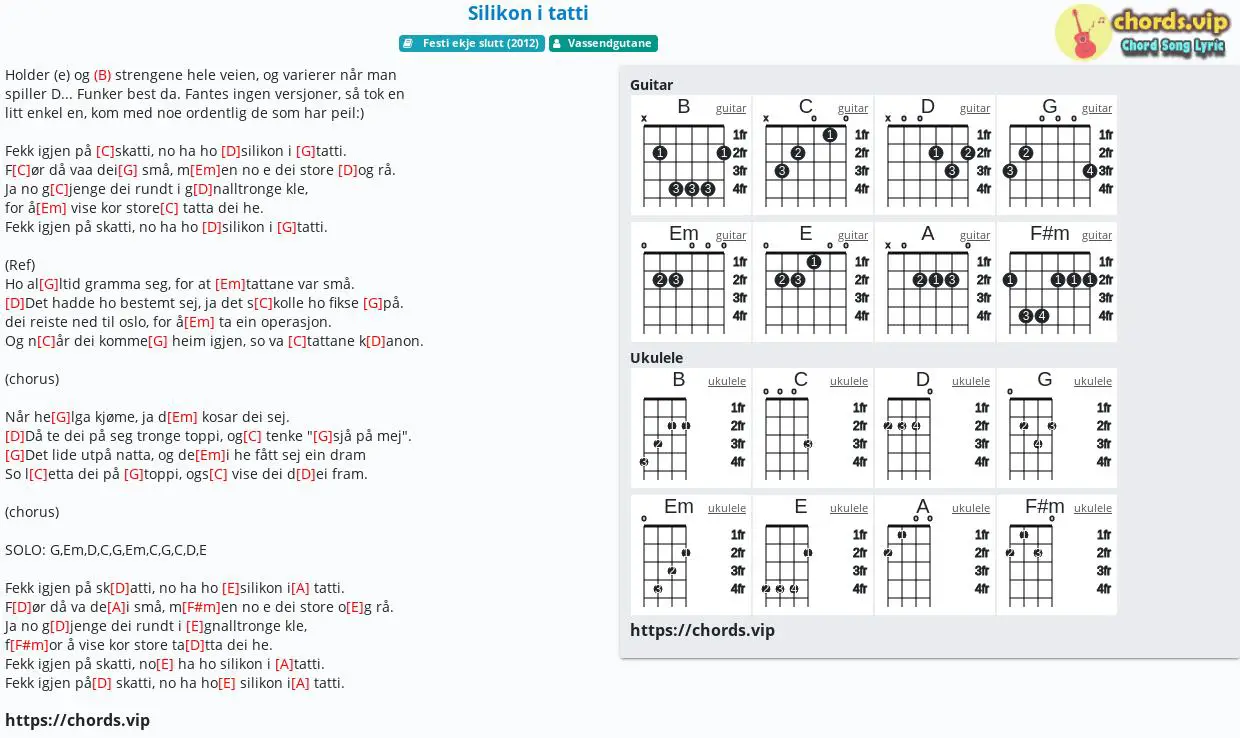Open the chords.vip logo
The height and width of the screenshot is (738, 1240).
pyautogui.click(x=1142, y=32)
